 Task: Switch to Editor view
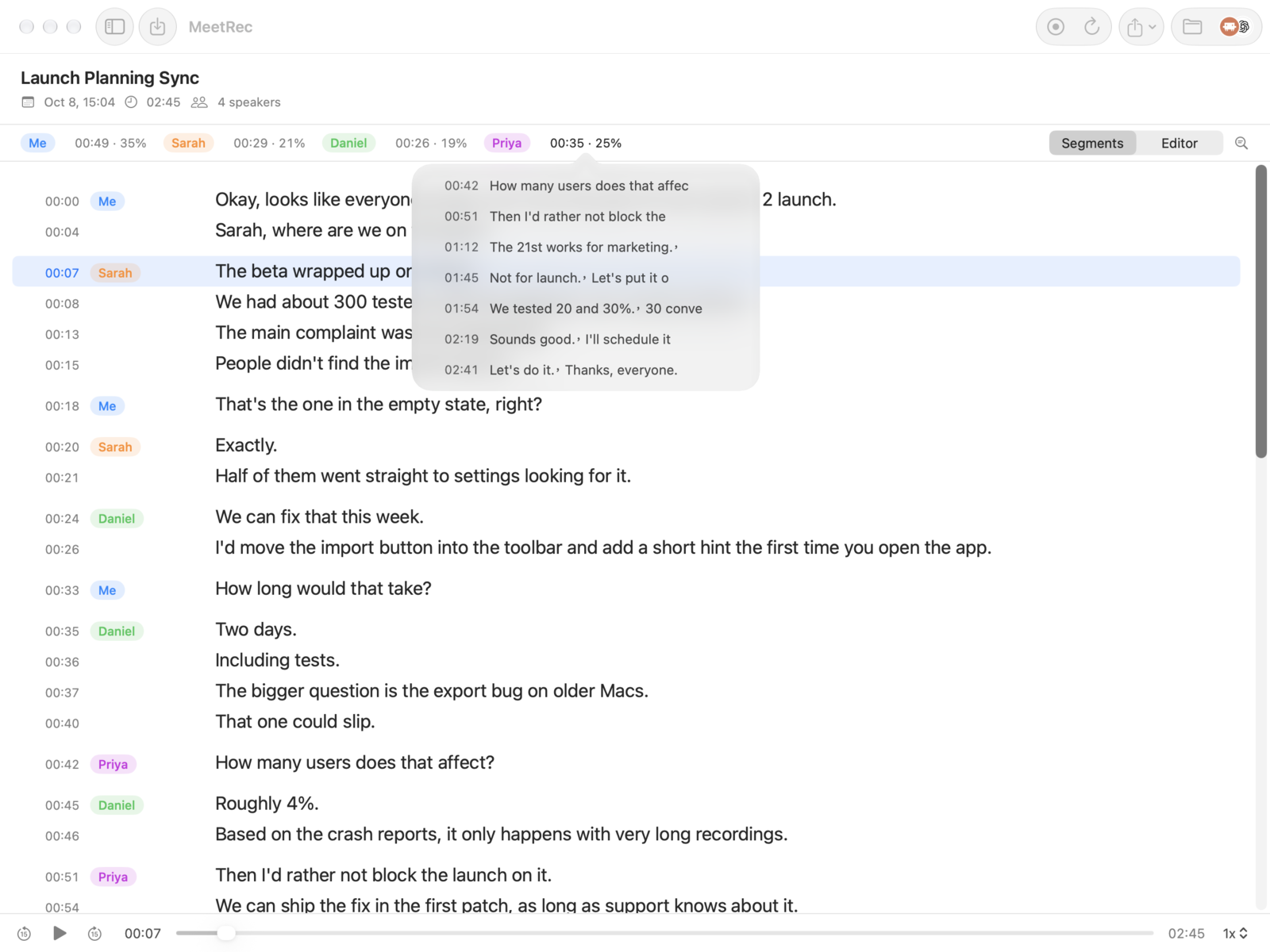pyautogui.click(x=1180, y=143)
